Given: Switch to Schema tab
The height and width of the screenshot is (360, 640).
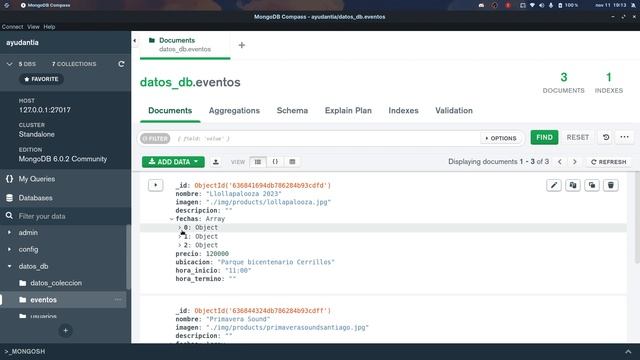Looking at the screenshot, I should click(x=292, y=111).
